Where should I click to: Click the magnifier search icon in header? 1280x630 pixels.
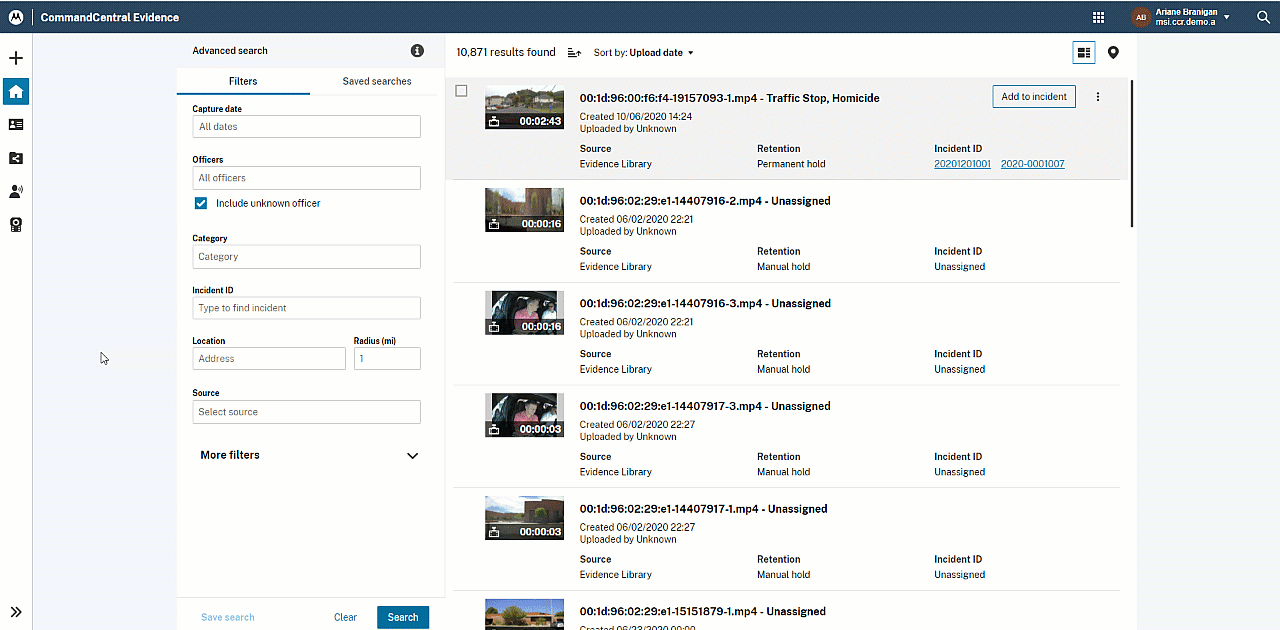pyautogui.click(x=1262, y=17)
